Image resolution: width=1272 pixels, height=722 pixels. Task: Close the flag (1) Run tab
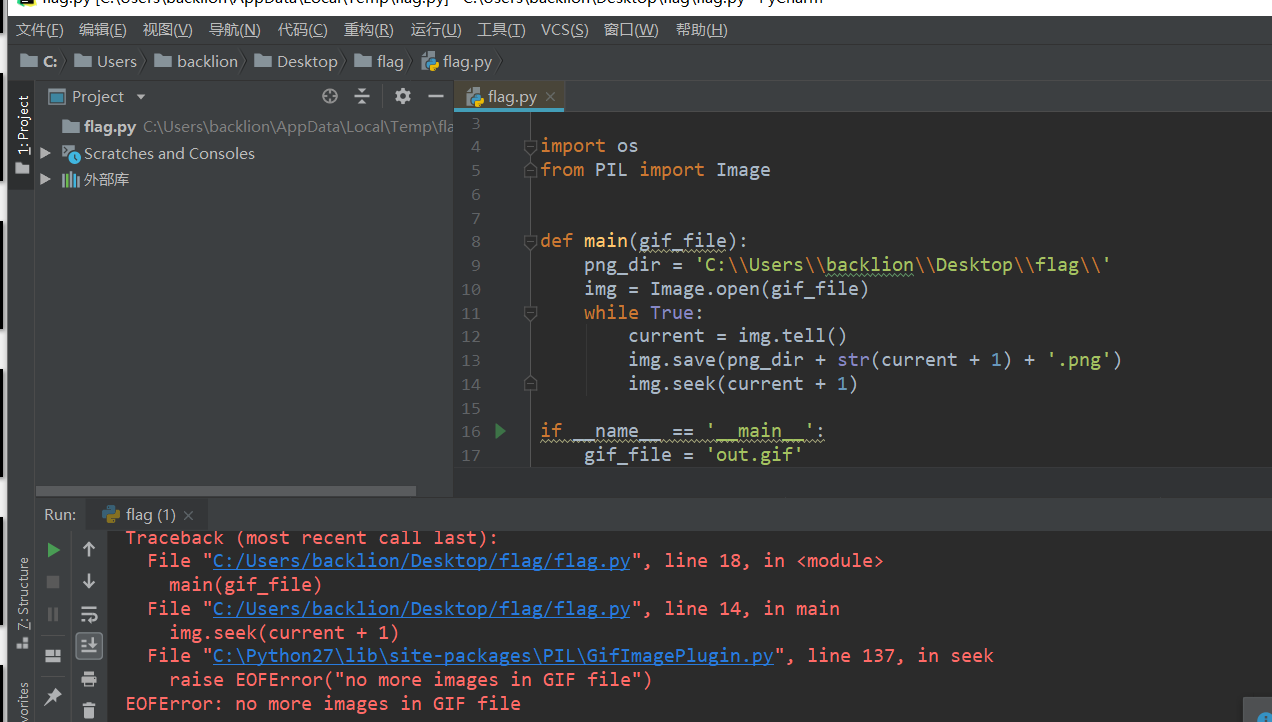[x=190, y=515]
